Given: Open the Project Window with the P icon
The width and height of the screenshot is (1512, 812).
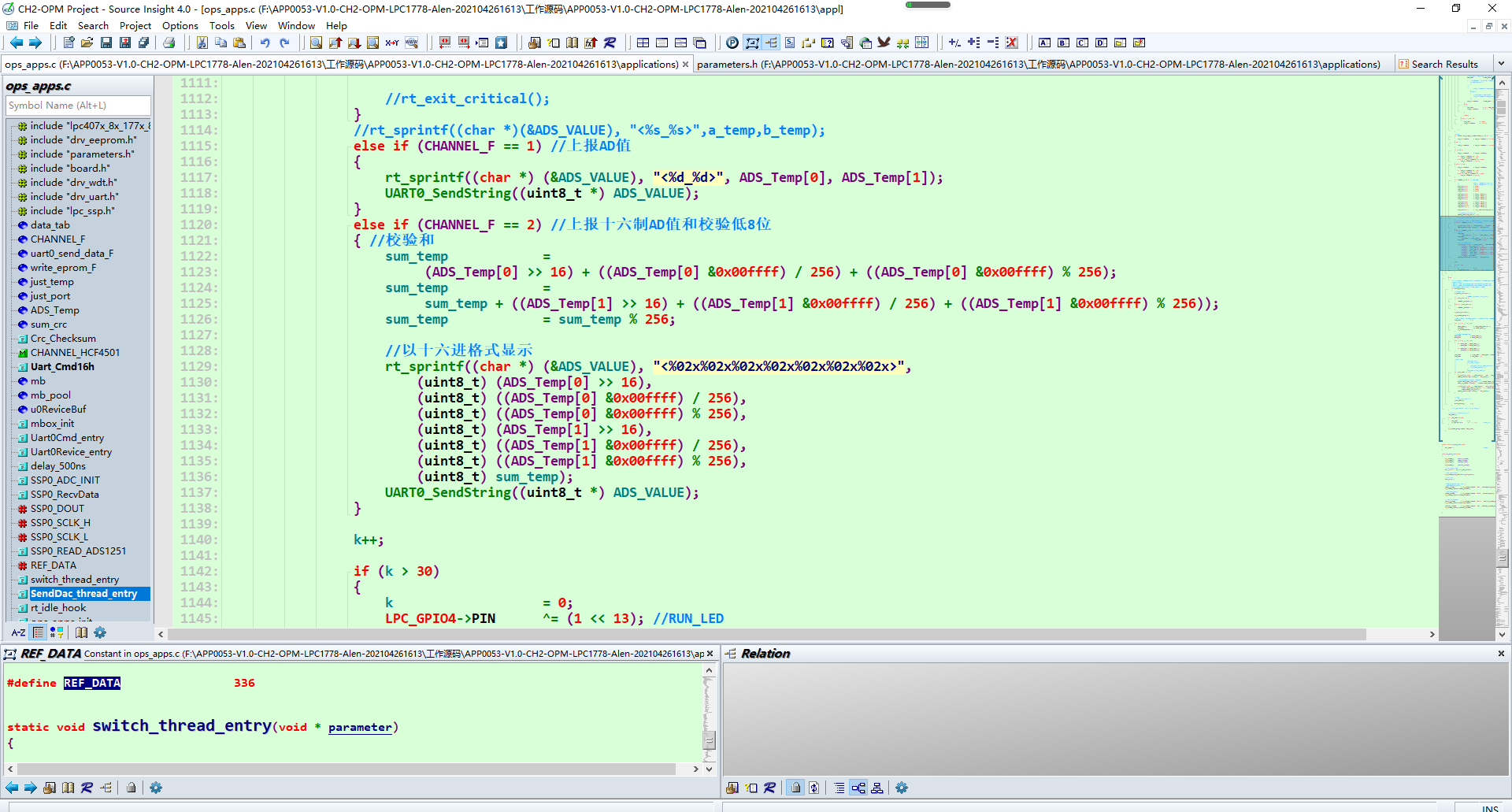Looking at the screenshot, I should (732, 43).
